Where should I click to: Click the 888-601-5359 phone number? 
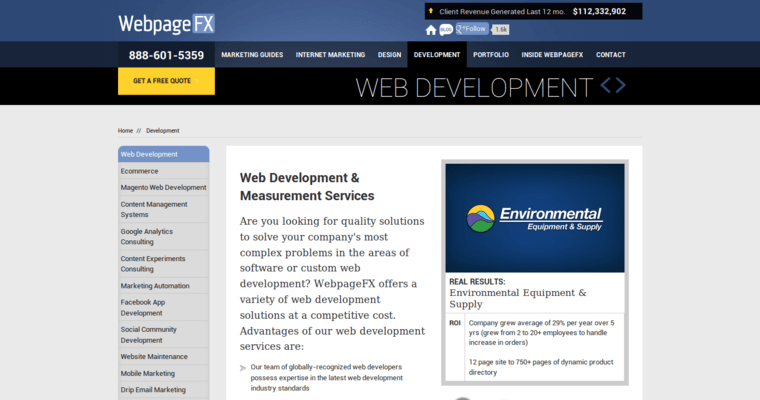pyautogui.click(x=166, y=55)
